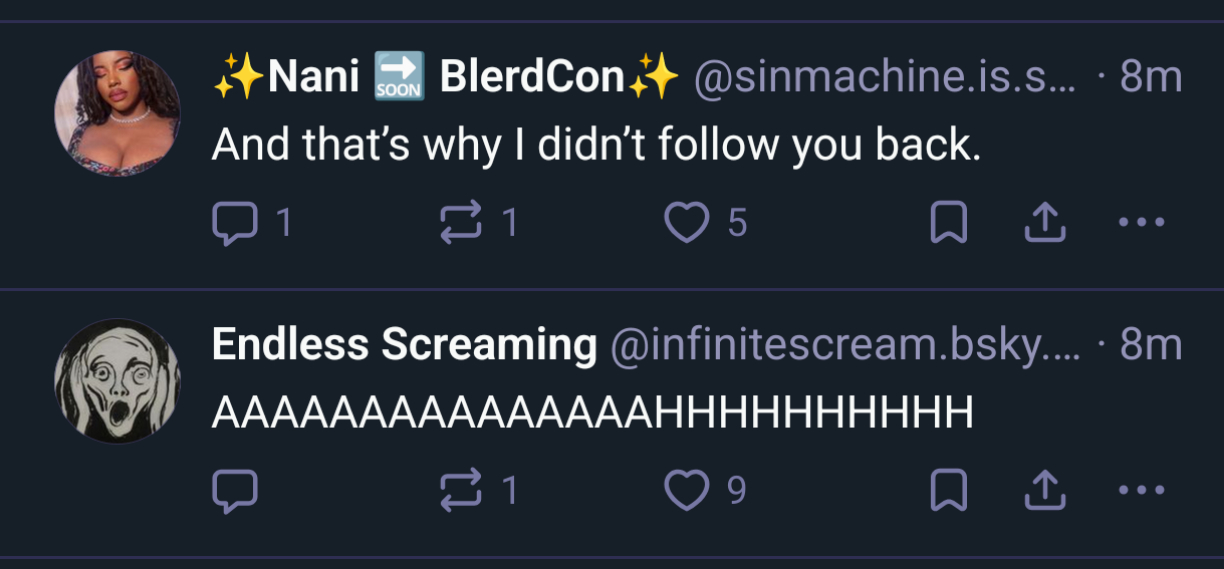1224x569 pixels.
Task: Open more options on Endless Screaming post
Action: 1141,490
